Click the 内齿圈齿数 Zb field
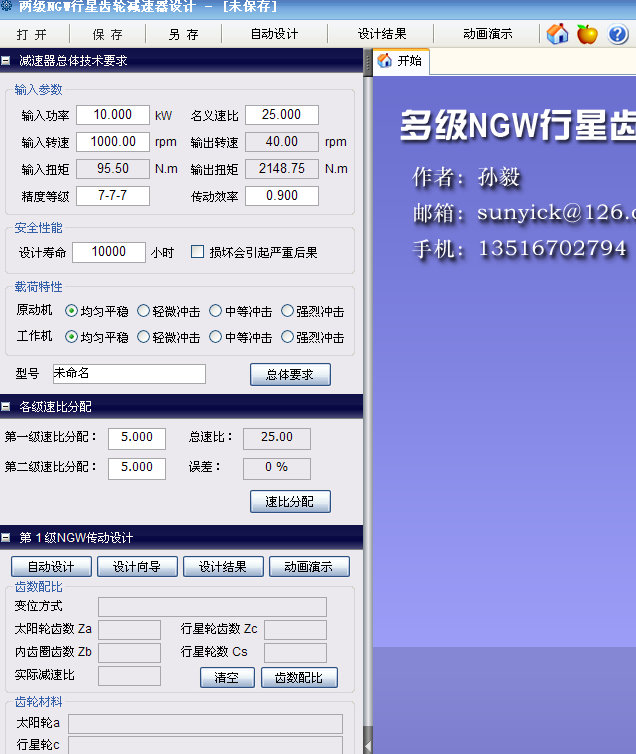This screenshot has height=754, width=636. tap(129, 653)
